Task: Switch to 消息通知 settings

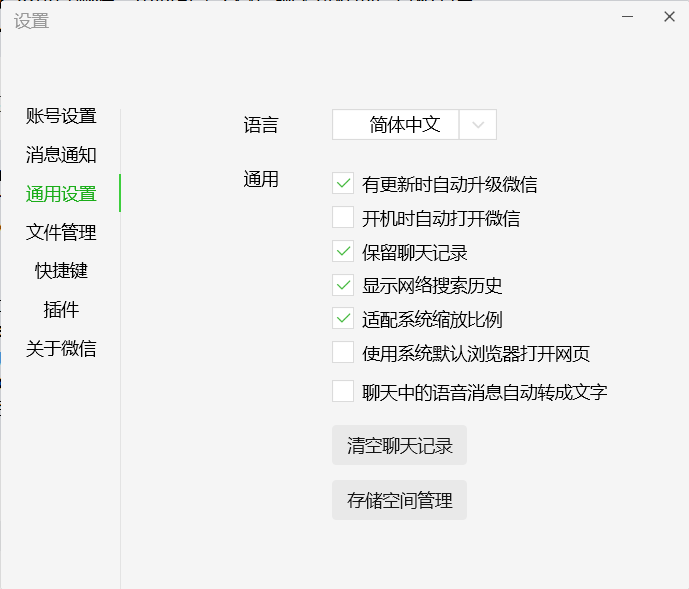Action: tap(61, 155)
